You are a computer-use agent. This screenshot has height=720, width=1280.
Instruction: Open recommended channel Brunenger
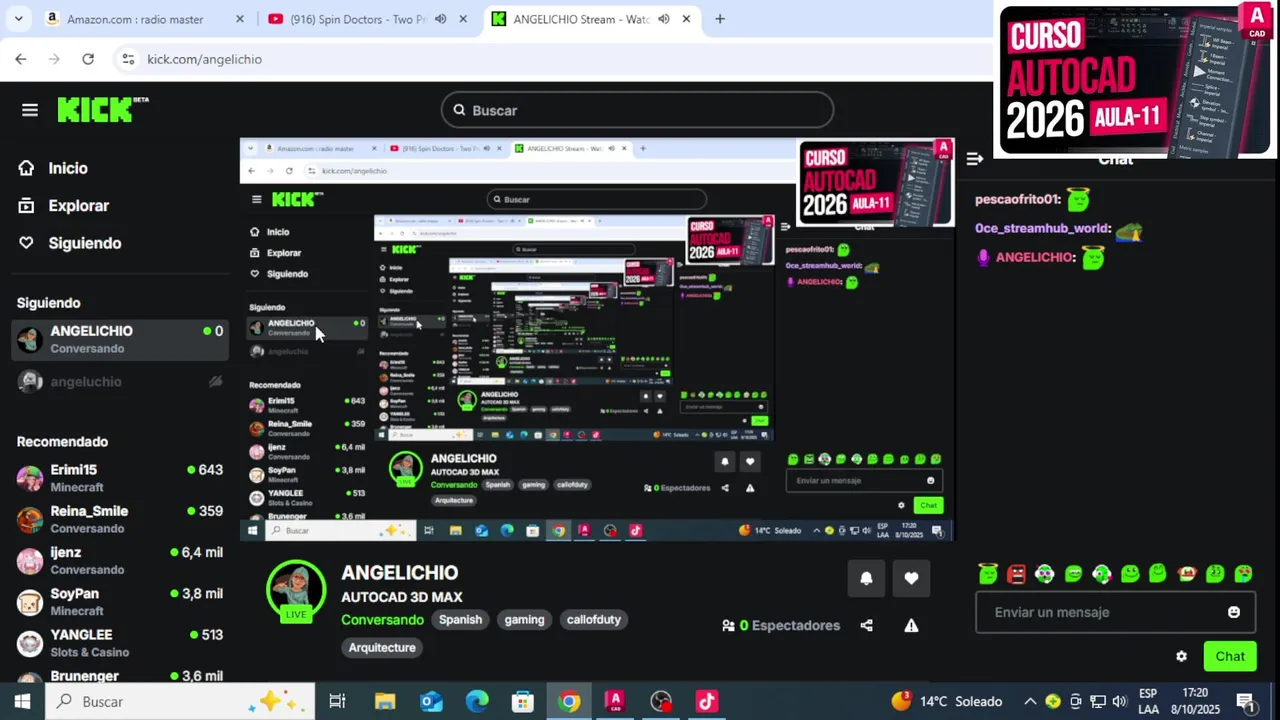pyautogui.click(x=120, y=675)
